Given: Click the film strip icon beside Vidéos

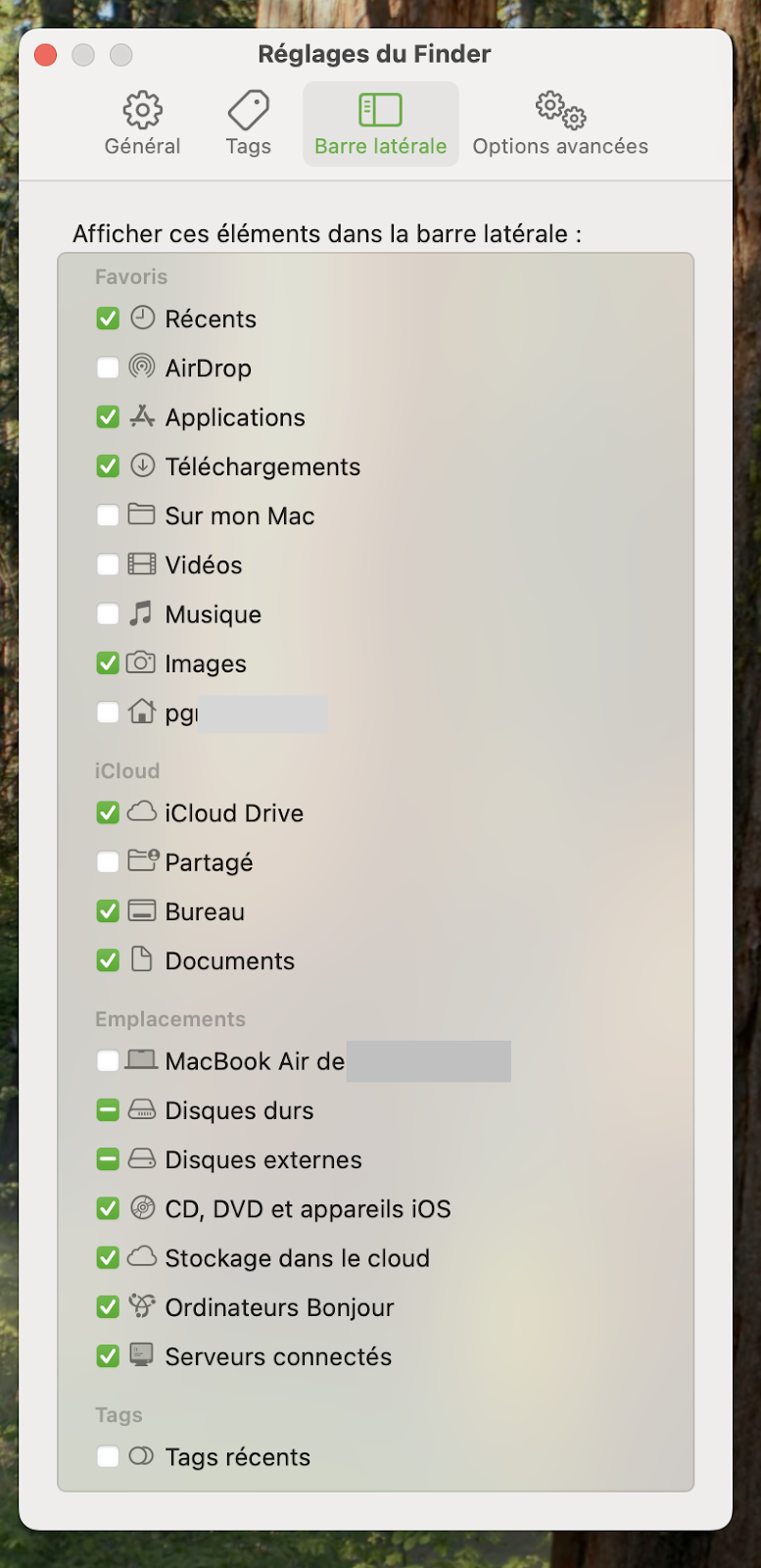Looking at the screenshot, I should pos(142,564).
